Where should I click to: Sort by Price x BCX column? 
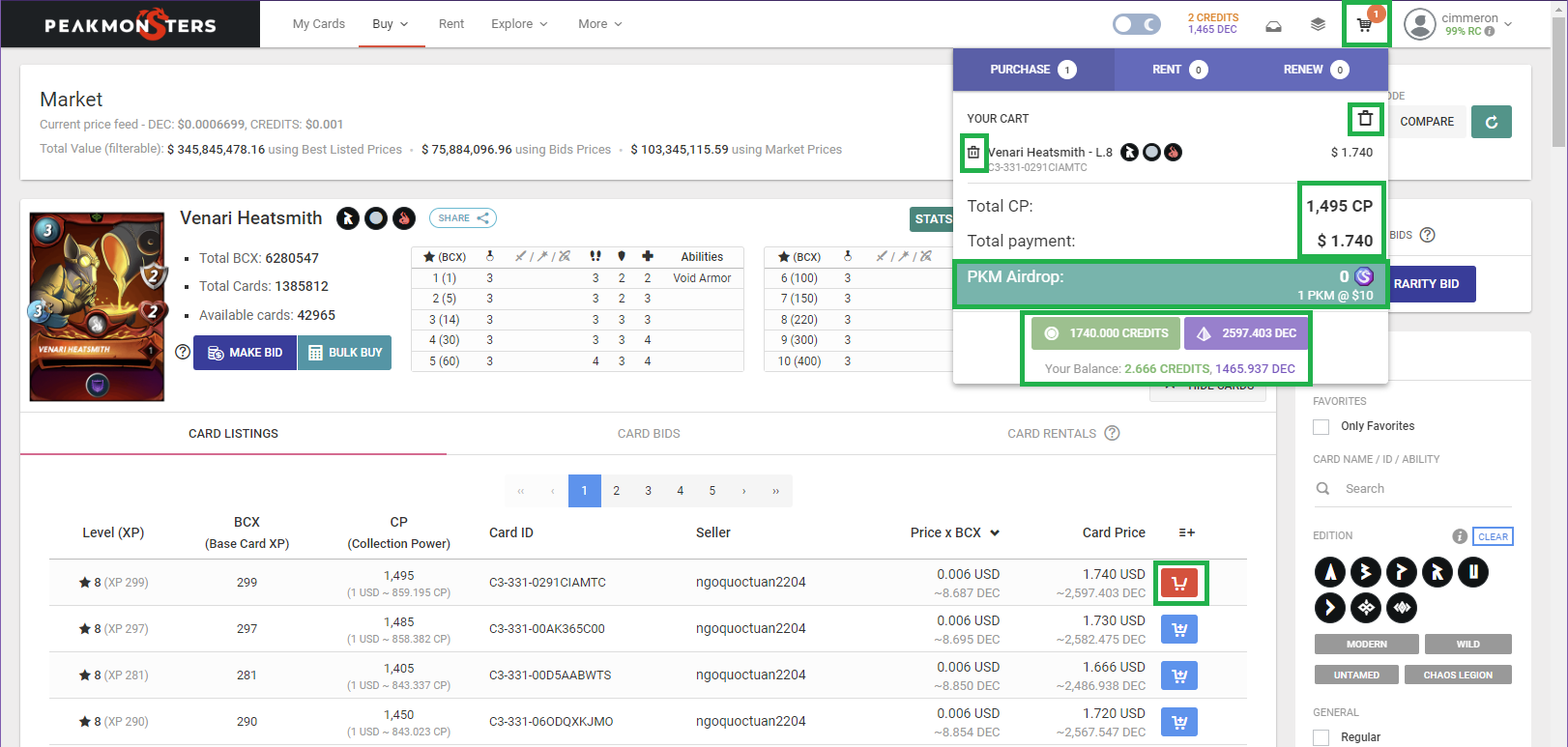954,532
